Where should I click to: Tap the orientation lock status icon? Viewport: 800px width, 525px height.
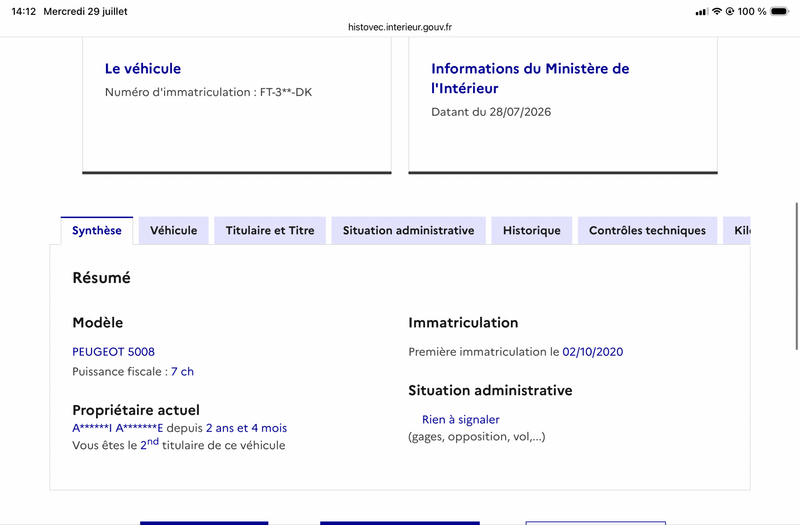[730, 11]
